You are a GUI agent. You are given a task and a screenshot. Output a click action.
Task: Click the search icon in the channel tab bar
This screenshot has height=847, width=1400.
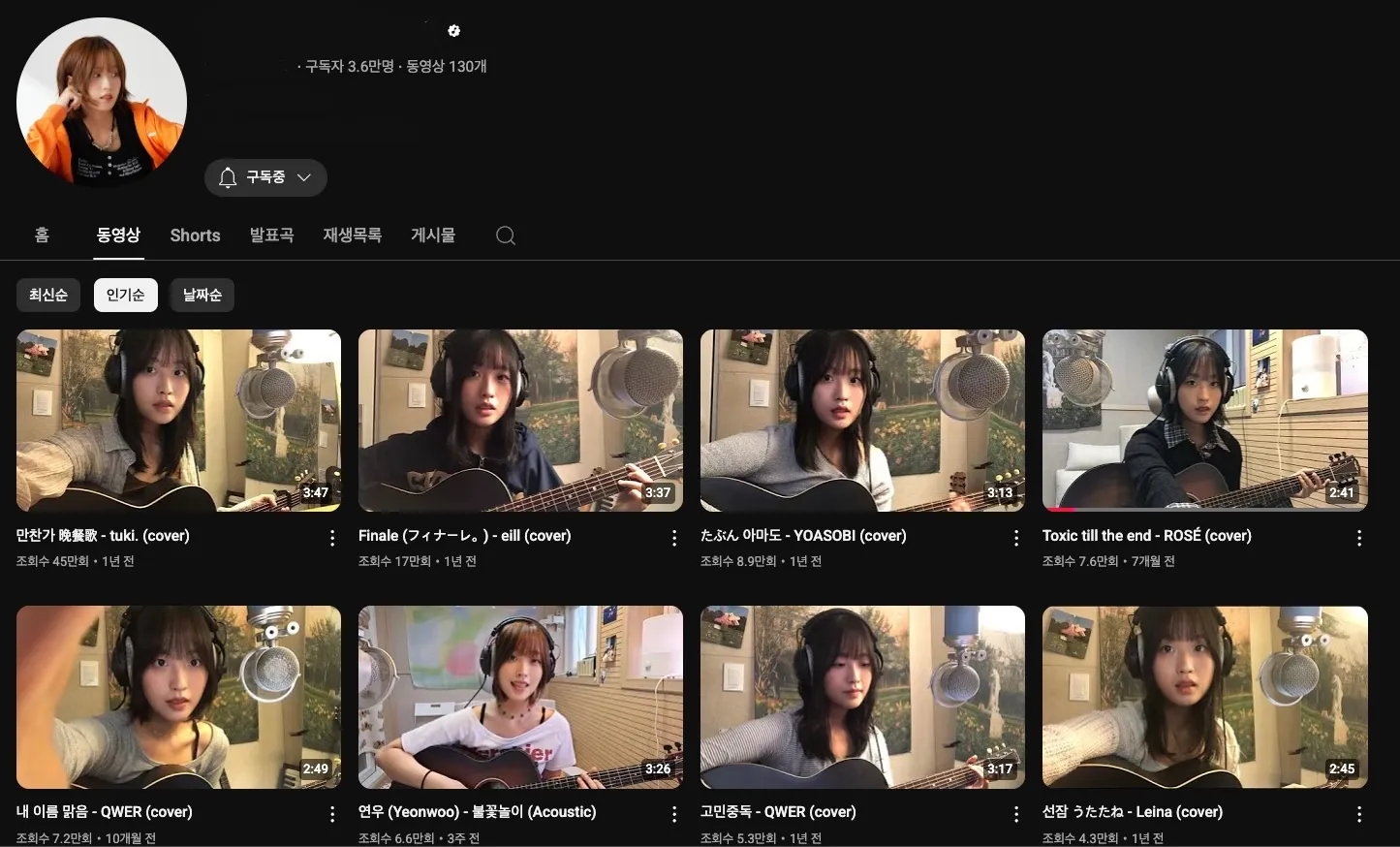coord(505,235)
